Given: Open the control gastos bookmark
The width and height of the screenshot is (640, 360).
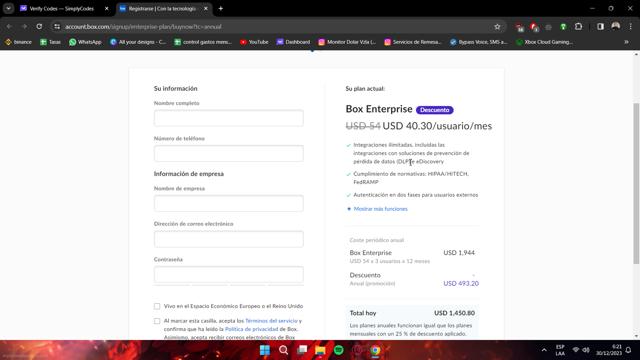Looking at the screenshot, I should point(203,42).
